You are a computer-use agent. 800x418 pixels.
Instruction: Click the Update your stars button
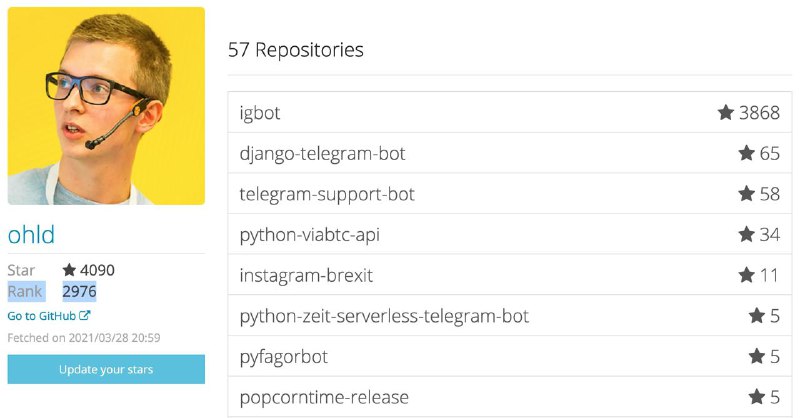(x=106, y=369)
